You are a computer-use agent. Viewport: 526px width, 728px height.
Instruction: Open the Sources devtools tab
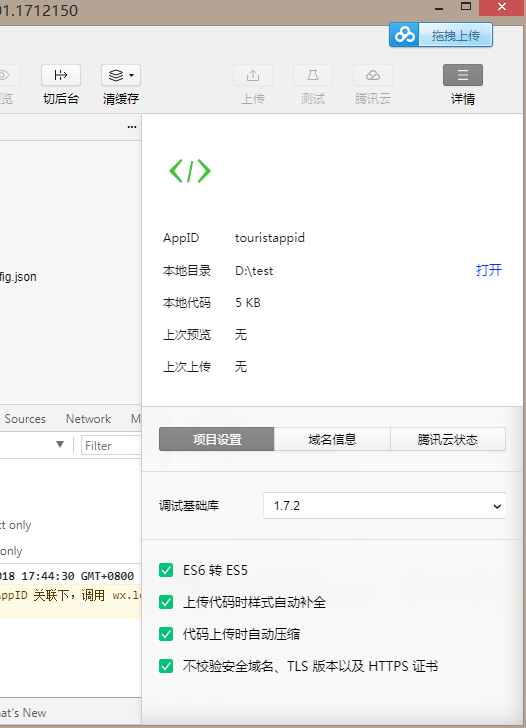pyautogui.click(x=25, y=419)
